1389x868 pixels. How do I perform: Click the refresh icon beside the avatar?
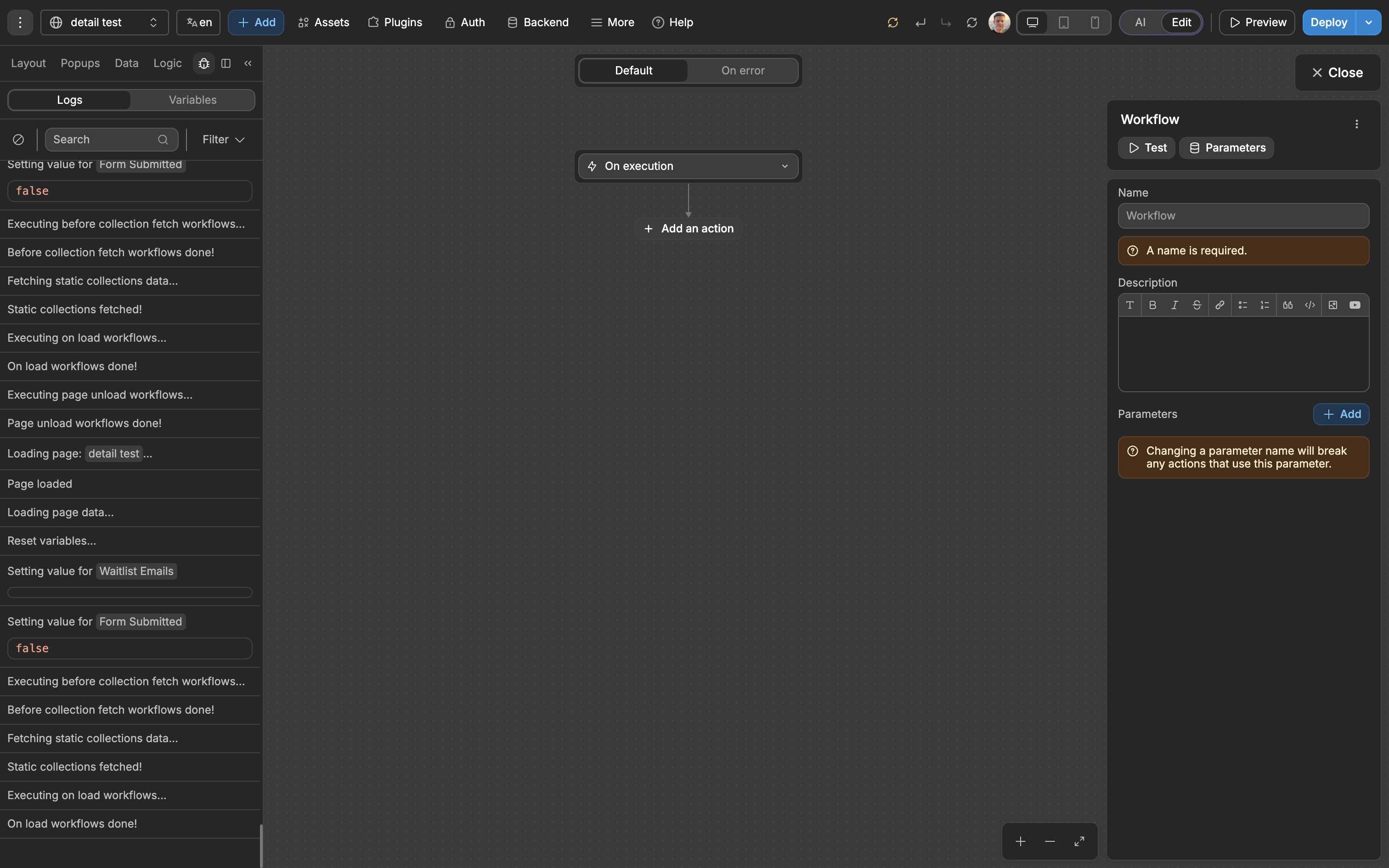point(972,23)
